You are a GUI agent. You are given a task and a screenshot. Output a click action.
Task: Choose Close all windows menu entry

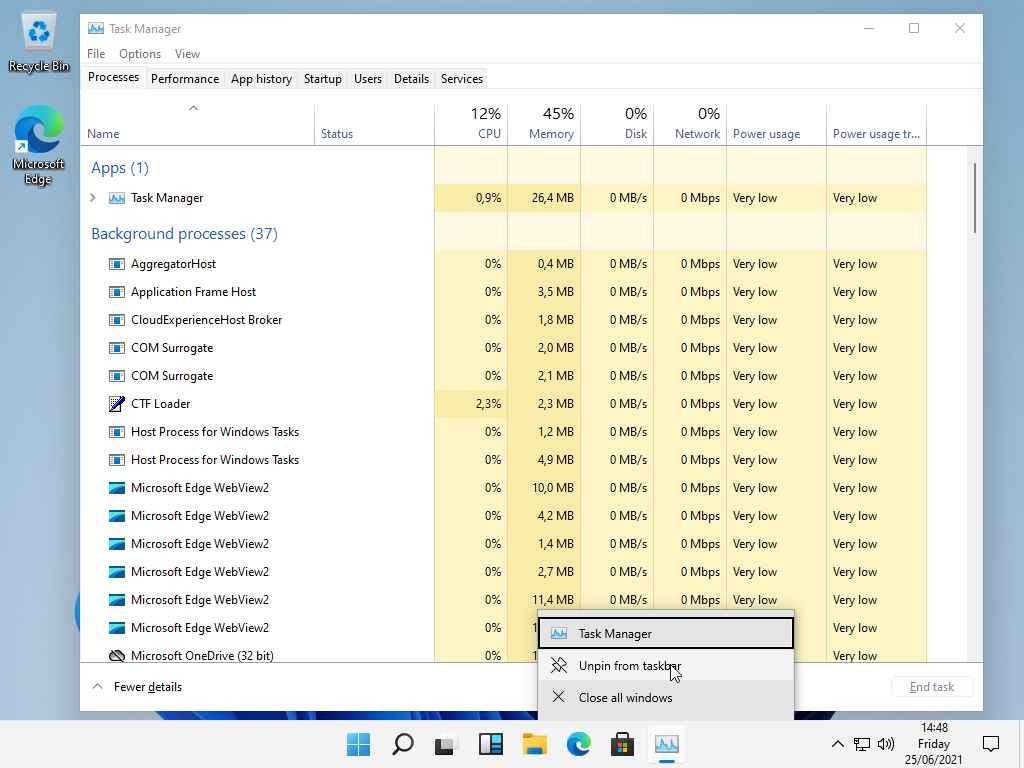pyautogui.click(x=625, y=698)
